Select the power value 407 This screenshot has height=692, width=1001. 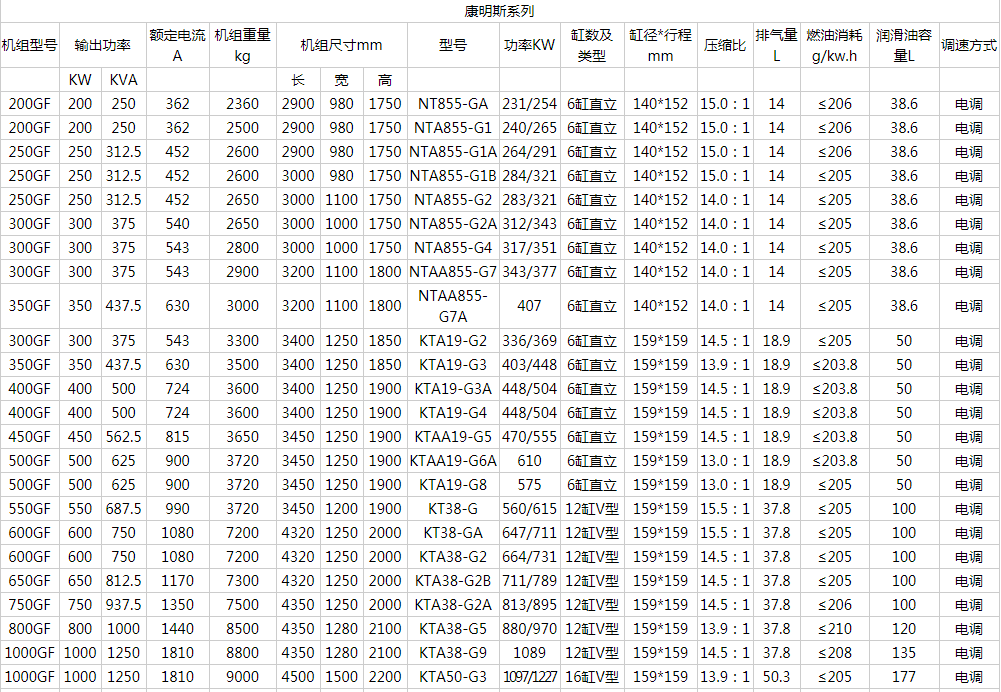[529, 306]
